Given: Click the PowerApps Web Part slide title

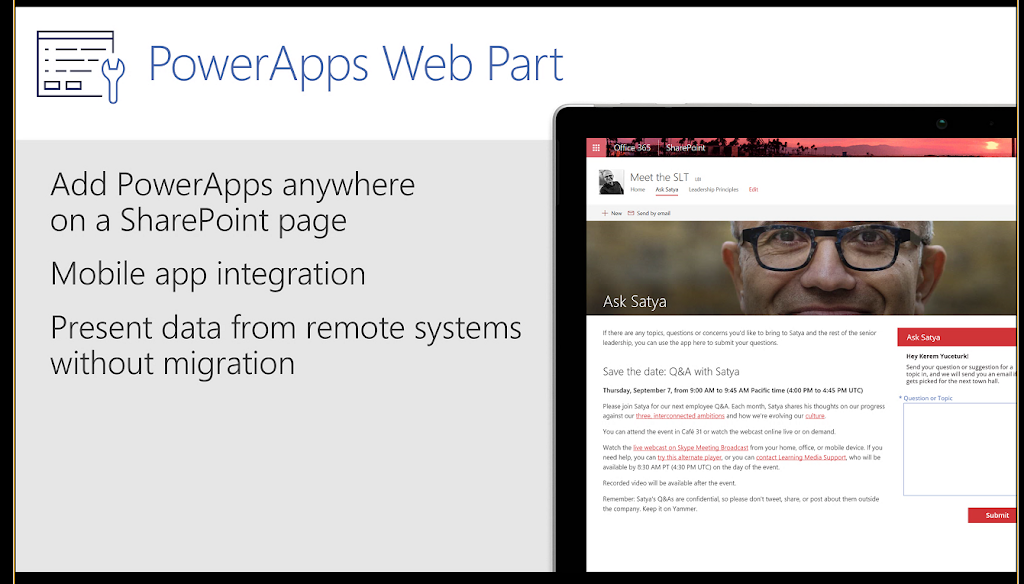Looking at the screenshot, I should 355,63.
